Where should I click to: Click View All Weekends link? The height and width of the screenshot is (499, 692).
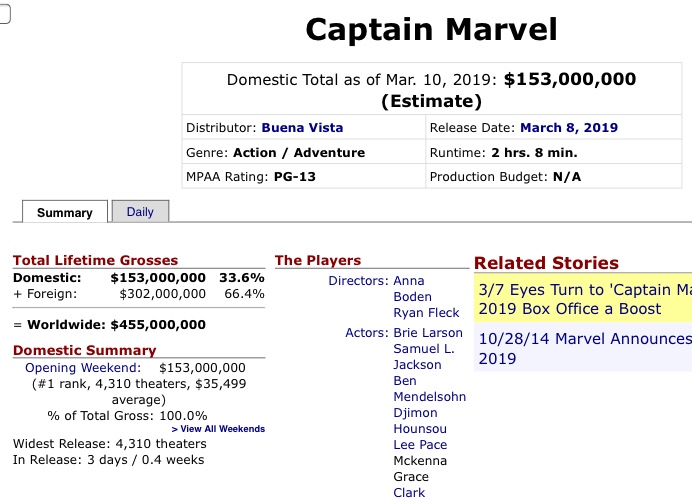(218, 428)
